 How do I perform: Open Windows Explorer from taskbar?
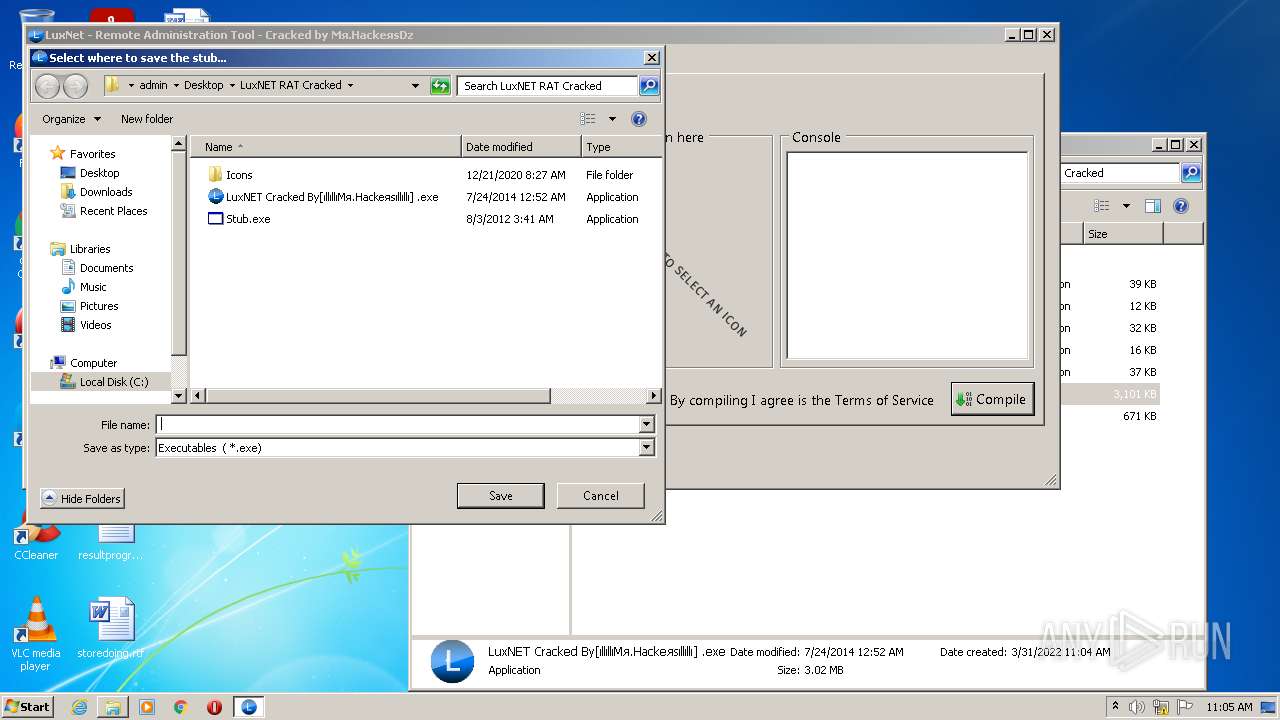coord(113,707)
